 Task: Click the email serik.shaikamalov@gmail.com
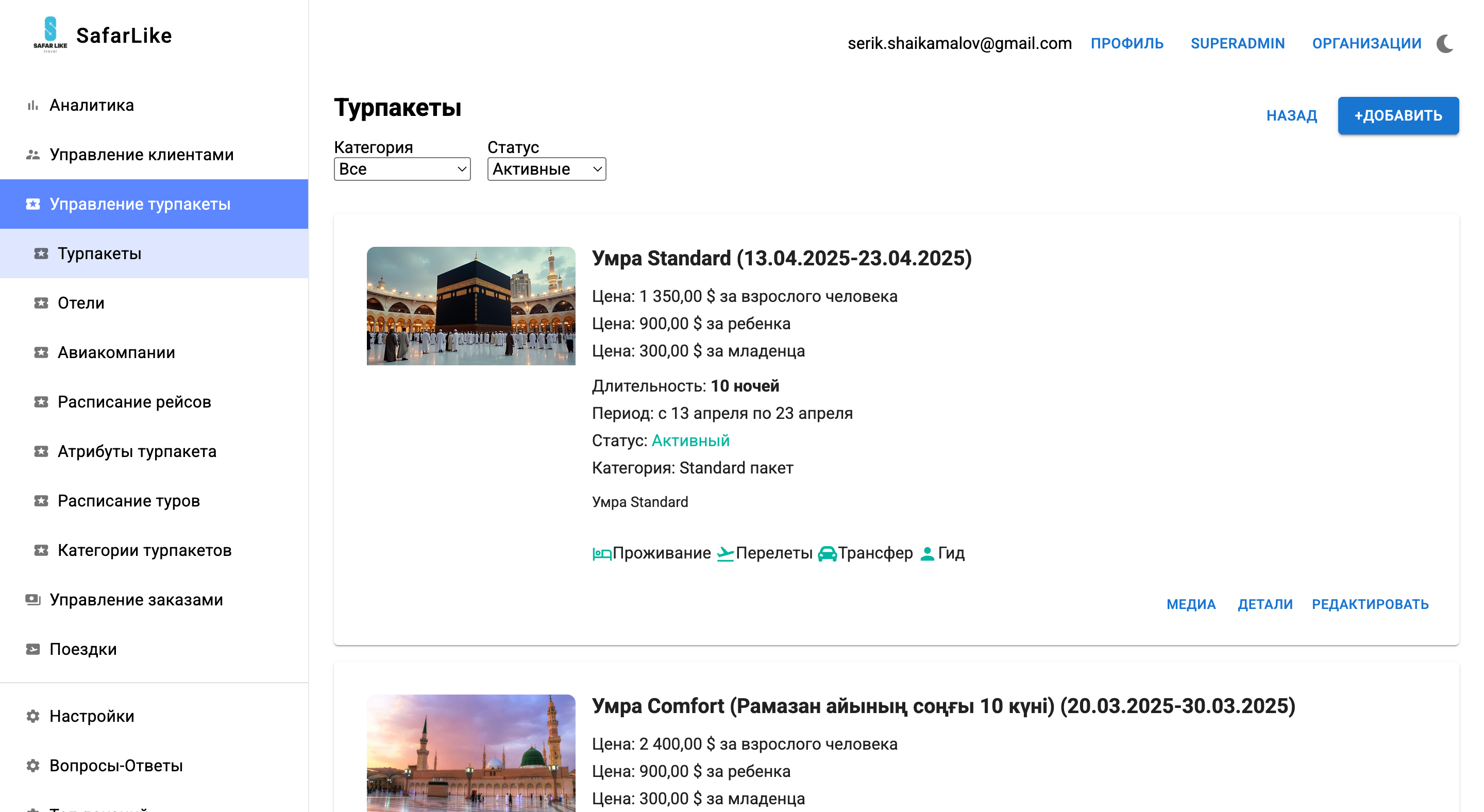pos(959,44)
